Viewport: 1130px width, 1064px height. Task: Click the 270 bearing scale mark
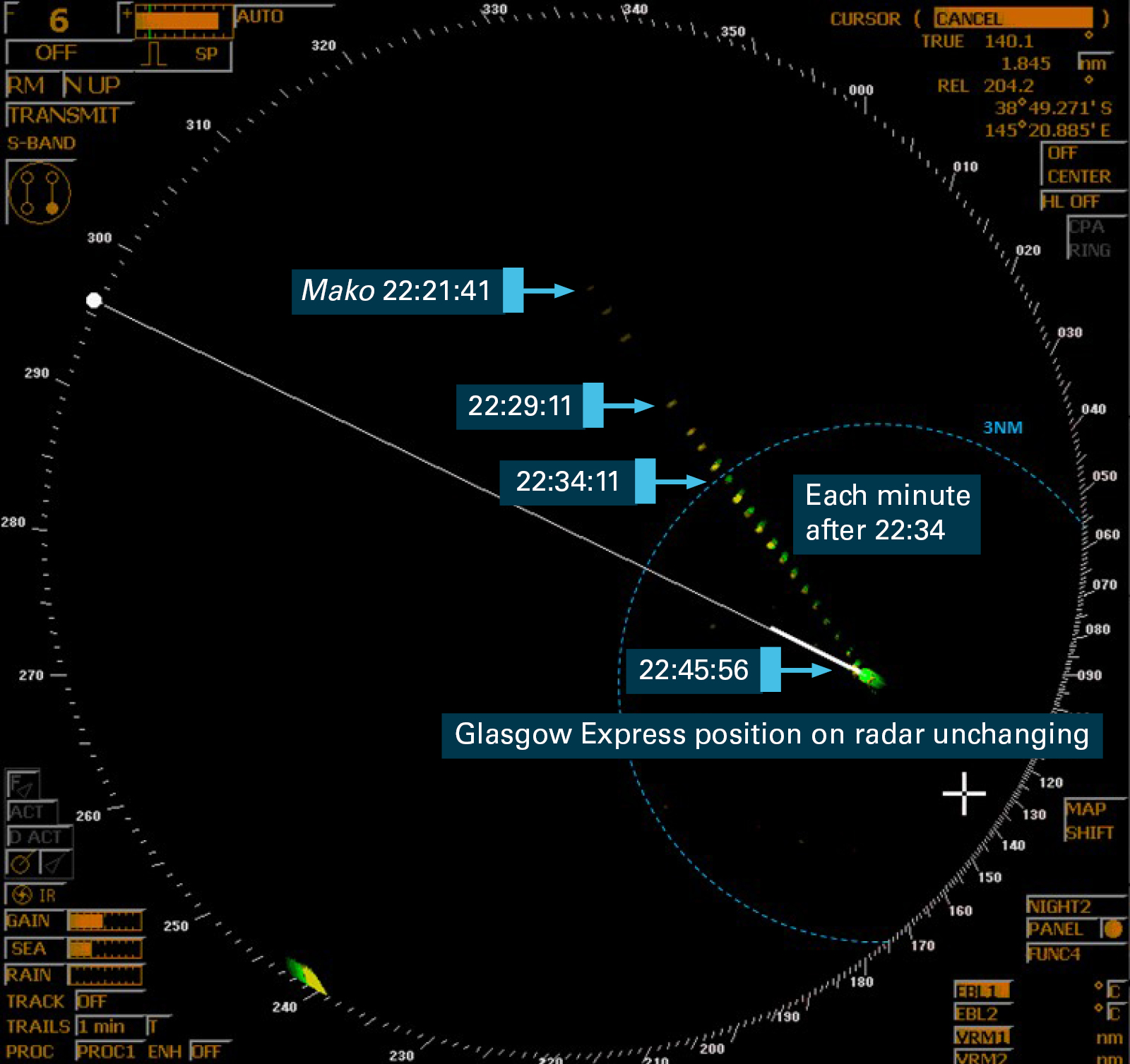pyautogui.click(x=31, y=676)
